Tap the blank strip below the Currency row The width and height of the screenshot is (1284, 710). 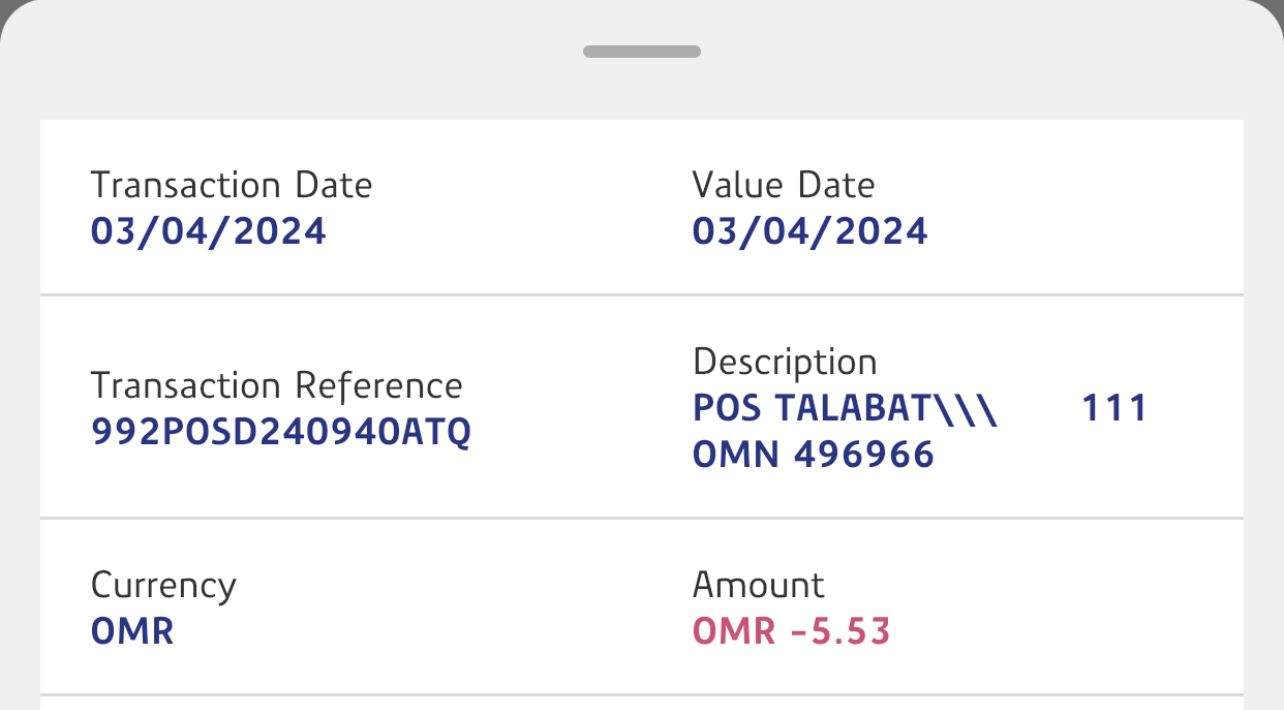click(x=642, y=703)
